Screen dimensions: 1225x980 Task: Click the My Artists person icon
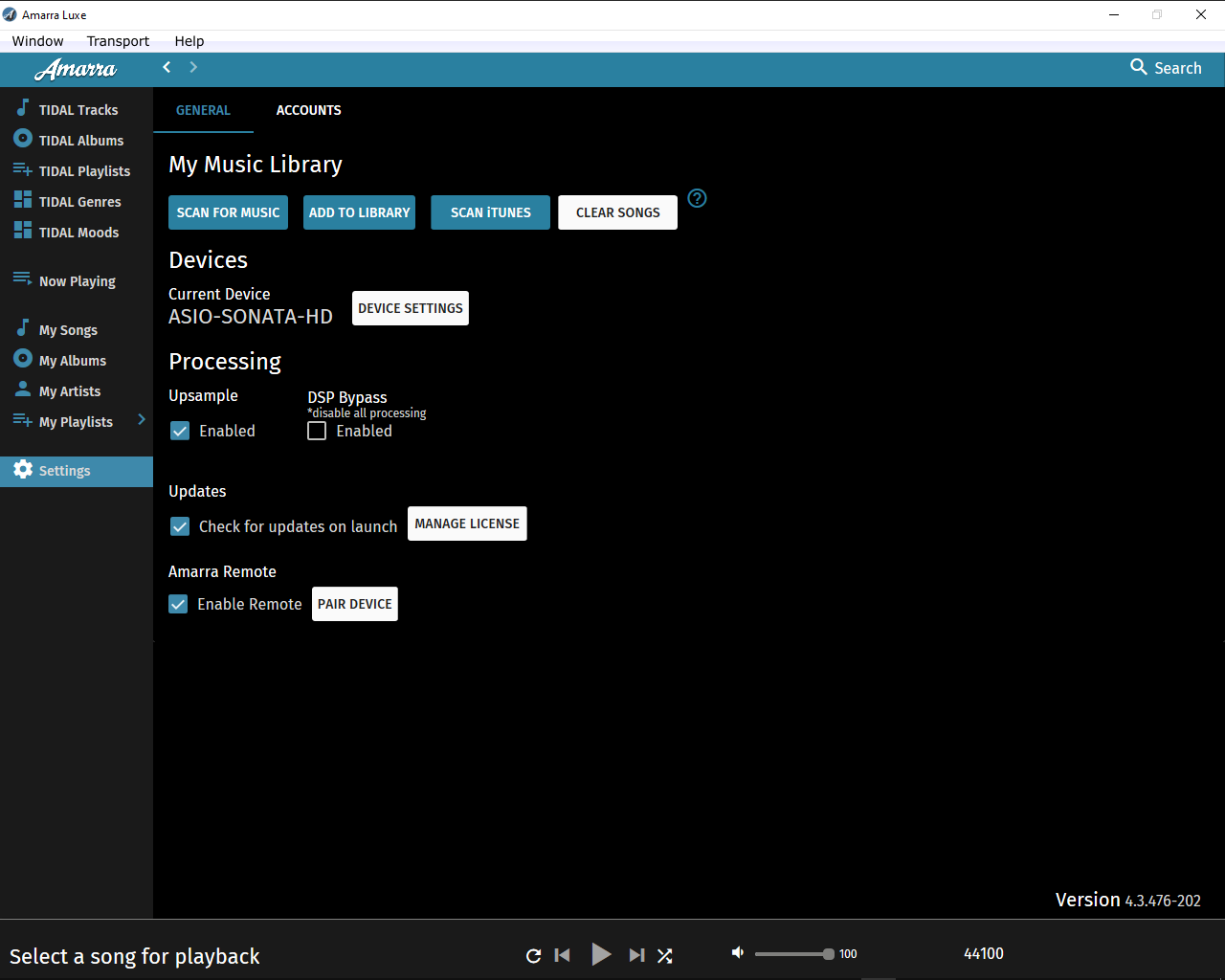tap(22, 390)
